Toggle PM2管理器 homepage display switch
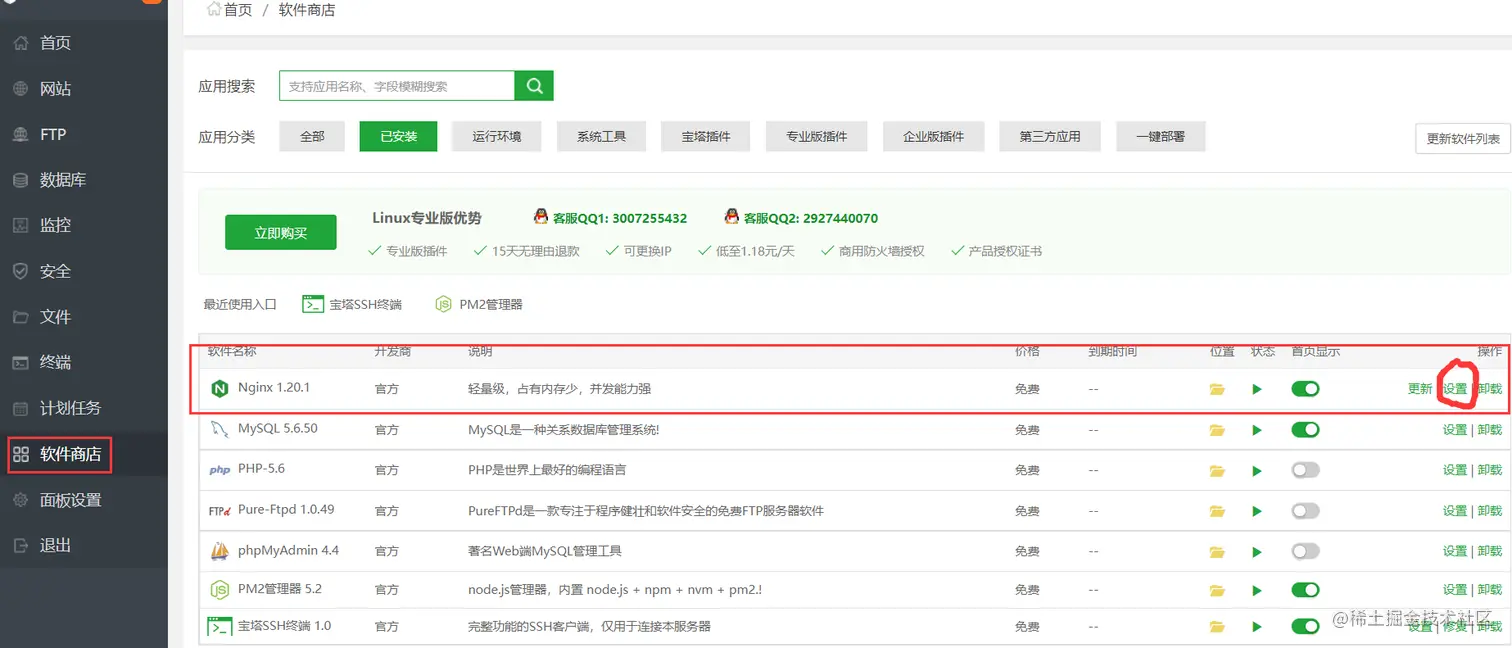 coord(1305,590)
